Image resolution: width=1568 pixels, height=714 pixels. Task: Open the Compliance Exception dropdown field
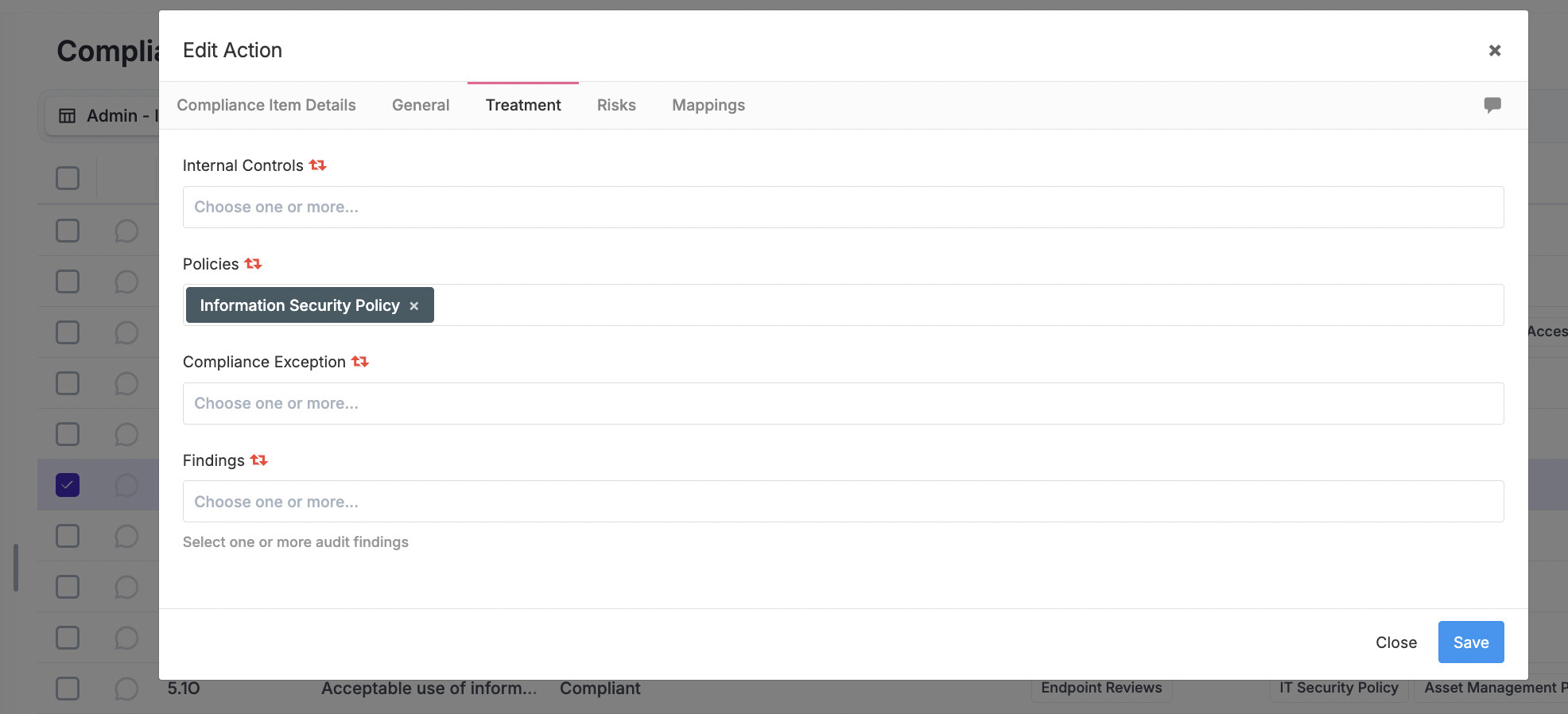click(x=843, y=404)
